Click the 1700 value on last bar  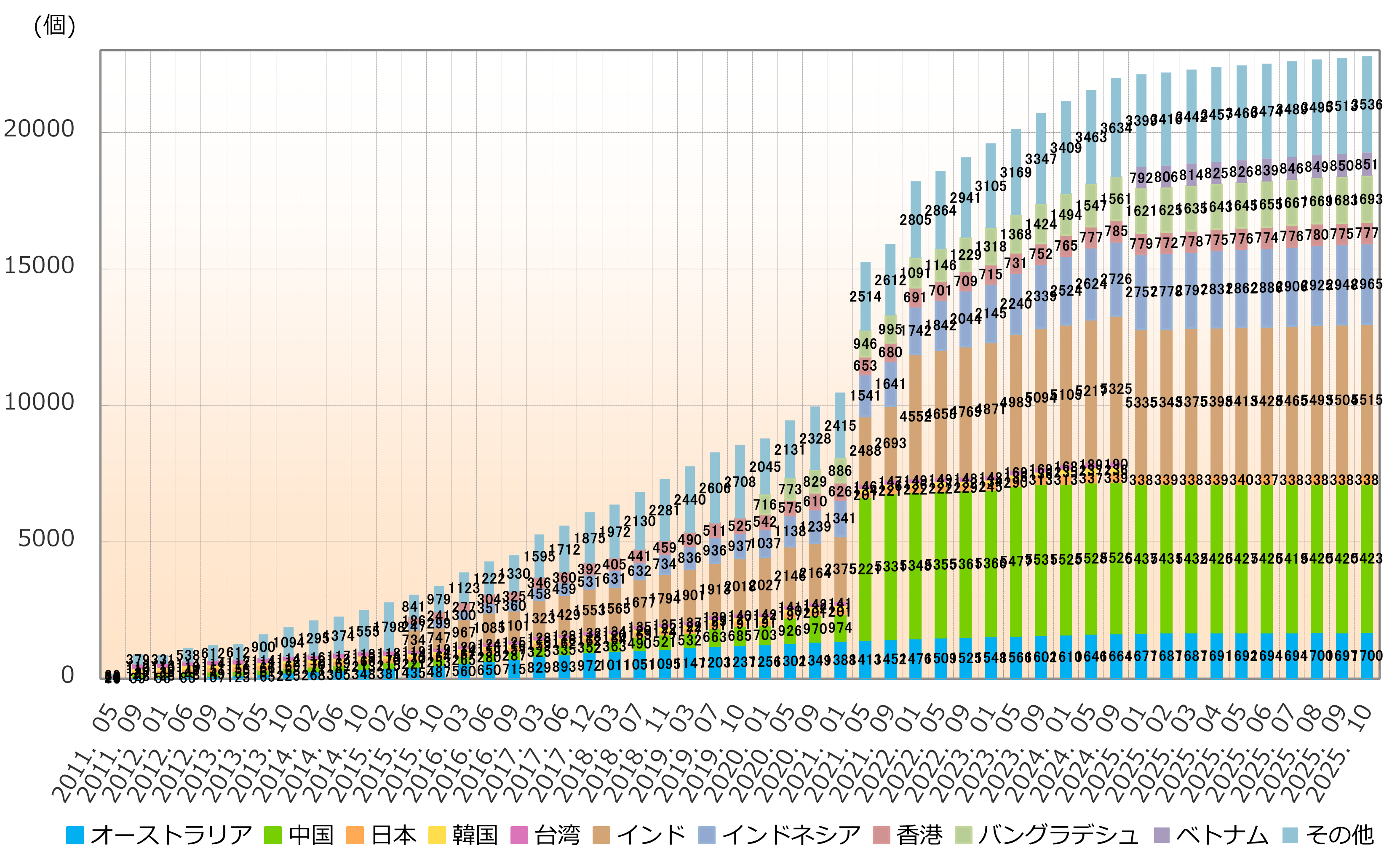[1368, 656]
